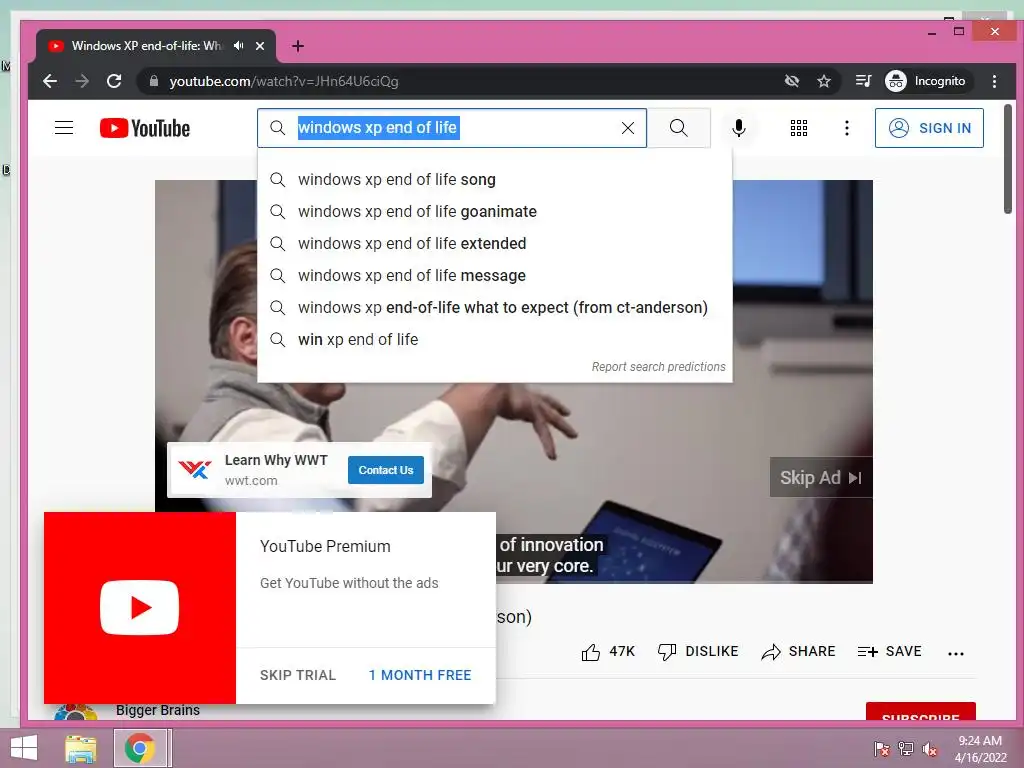Click 'Report search predictions' link
This screenshot has width=1024, height=768.
(x=658, y=367)
